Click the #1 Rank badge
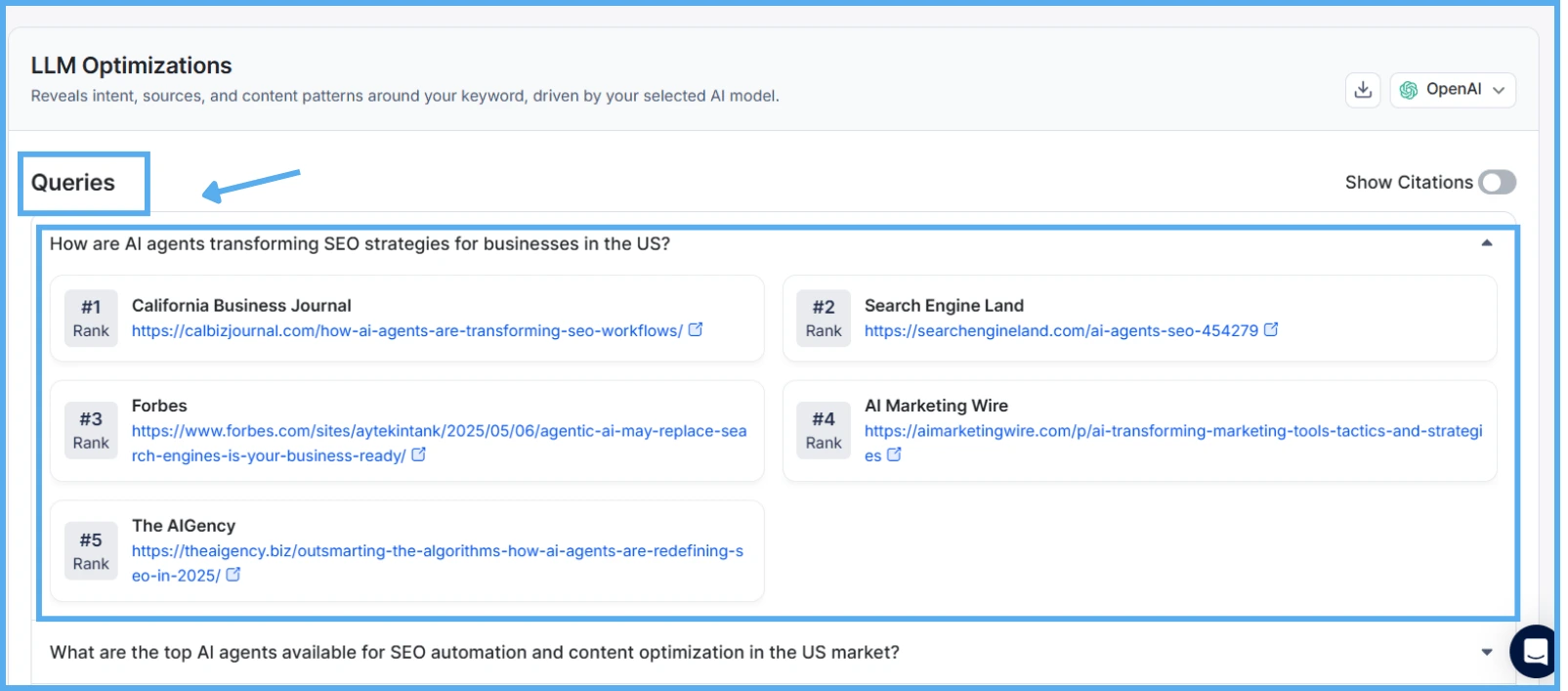Viewport: 1568px width, 691px height. pos(91,318)
